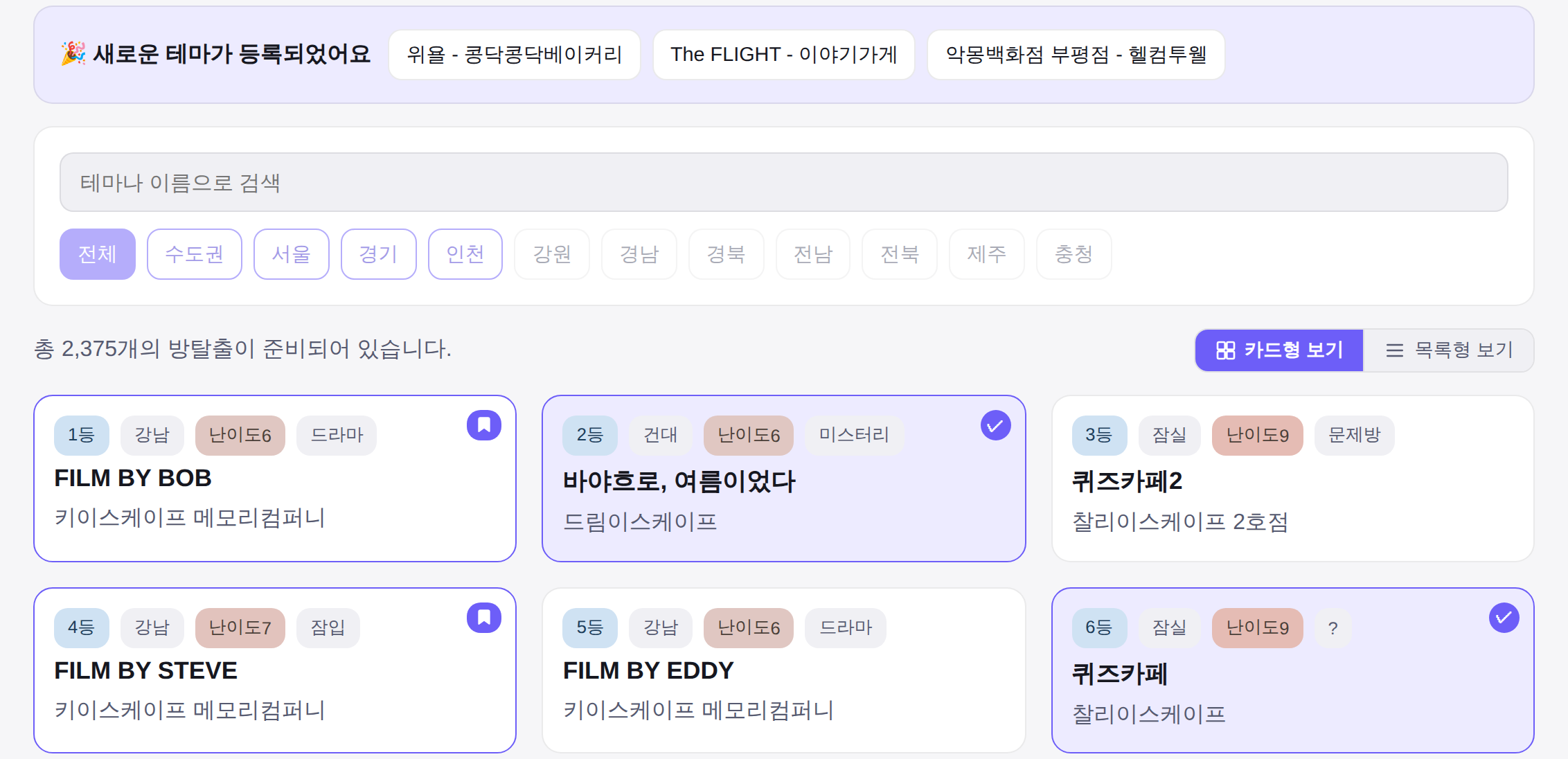Click the 4등 rank badge
The image size is (1568, 759).
(82, 627)
